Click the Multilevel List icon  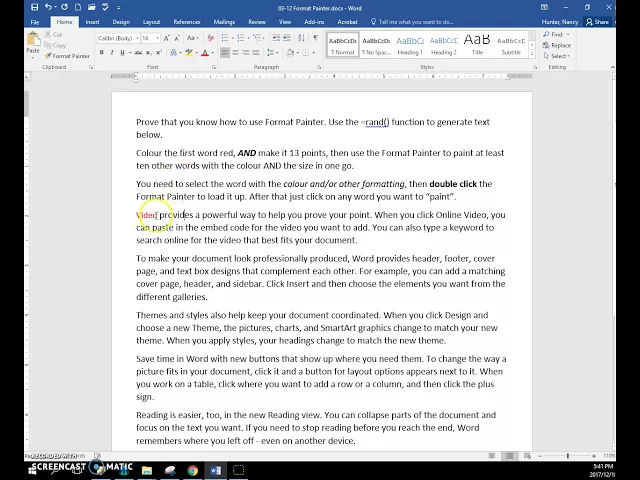(x=257, y=38)
